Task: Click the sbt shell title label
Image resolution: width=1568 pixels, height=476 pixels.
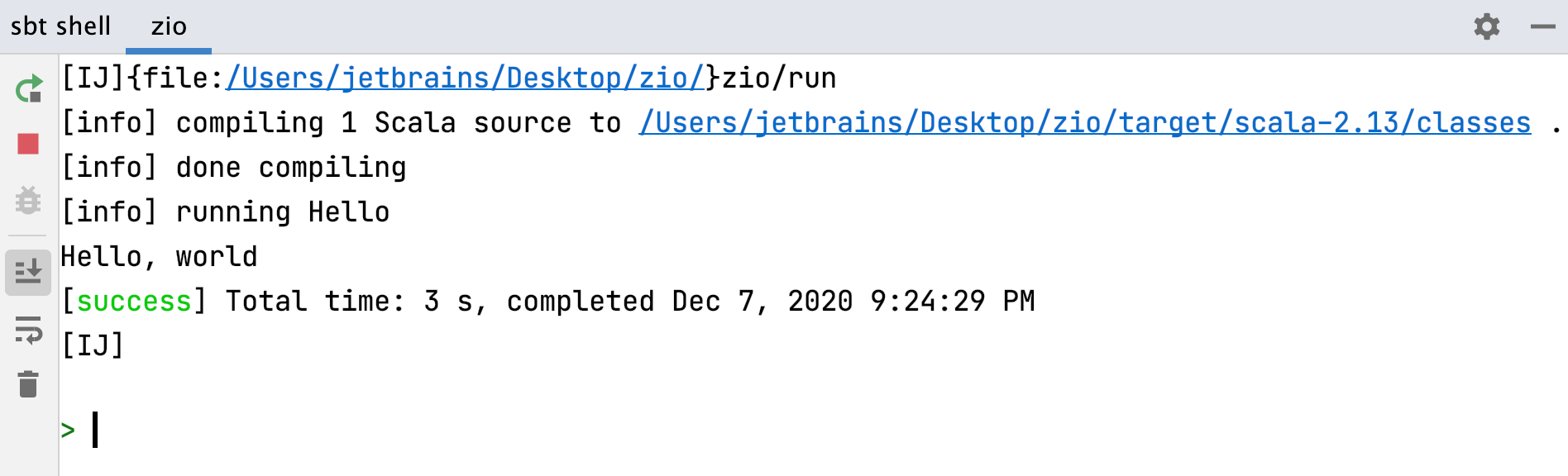Action: [60, 26]
